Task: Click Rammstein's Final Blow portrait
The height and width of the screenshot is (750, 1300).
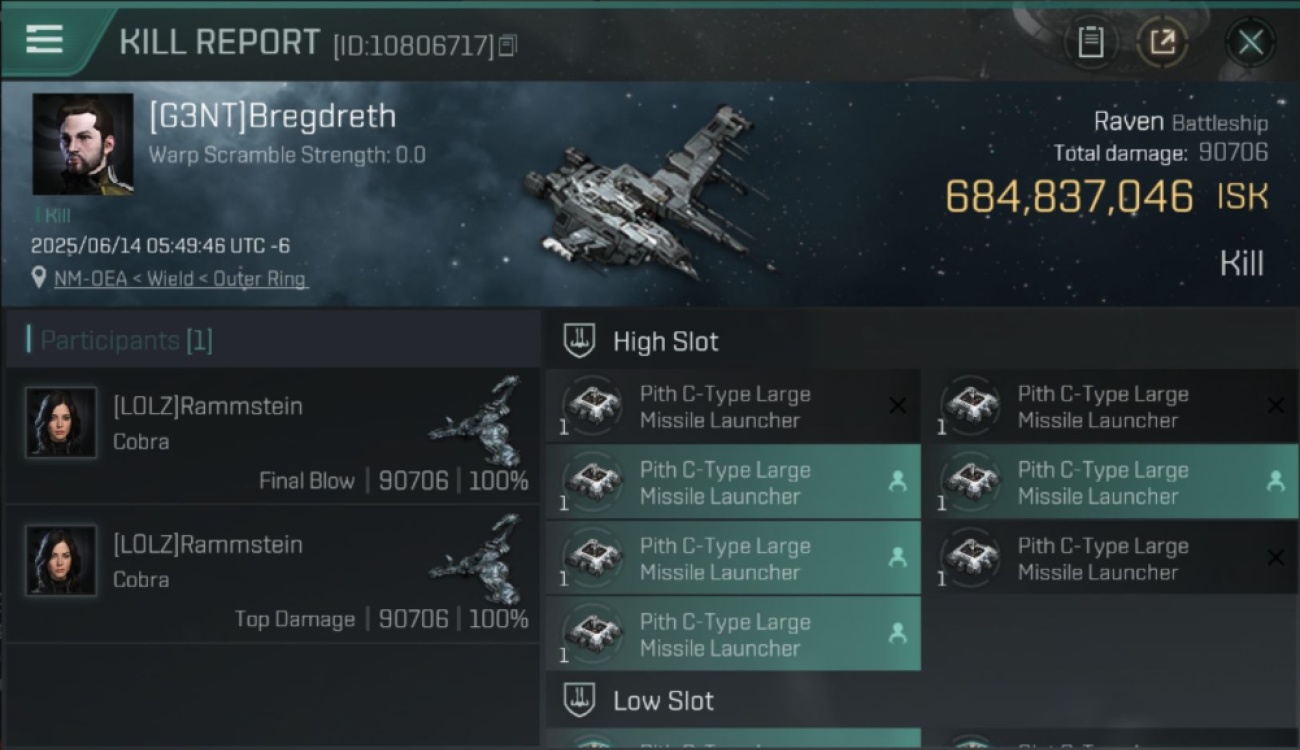Action: [x=61, y=422]
